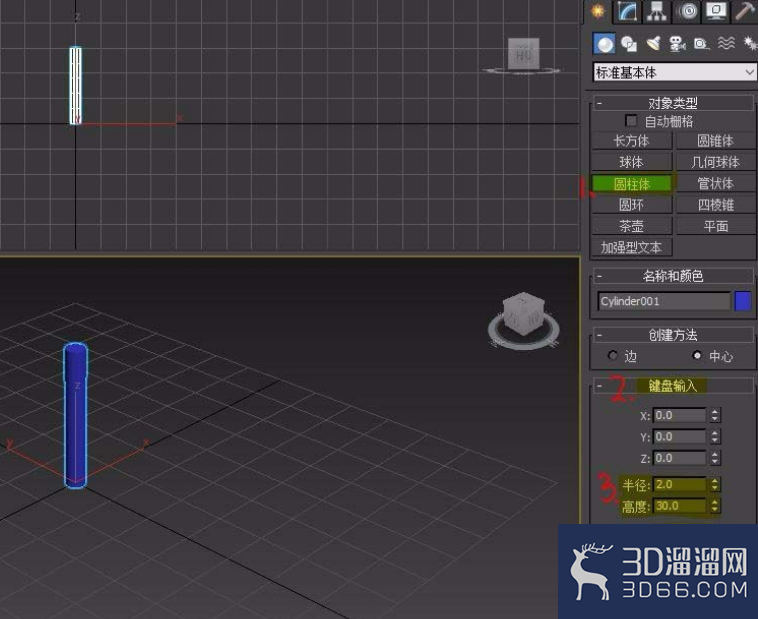
Task: Open the blue object color swatch
Action: 743,301
